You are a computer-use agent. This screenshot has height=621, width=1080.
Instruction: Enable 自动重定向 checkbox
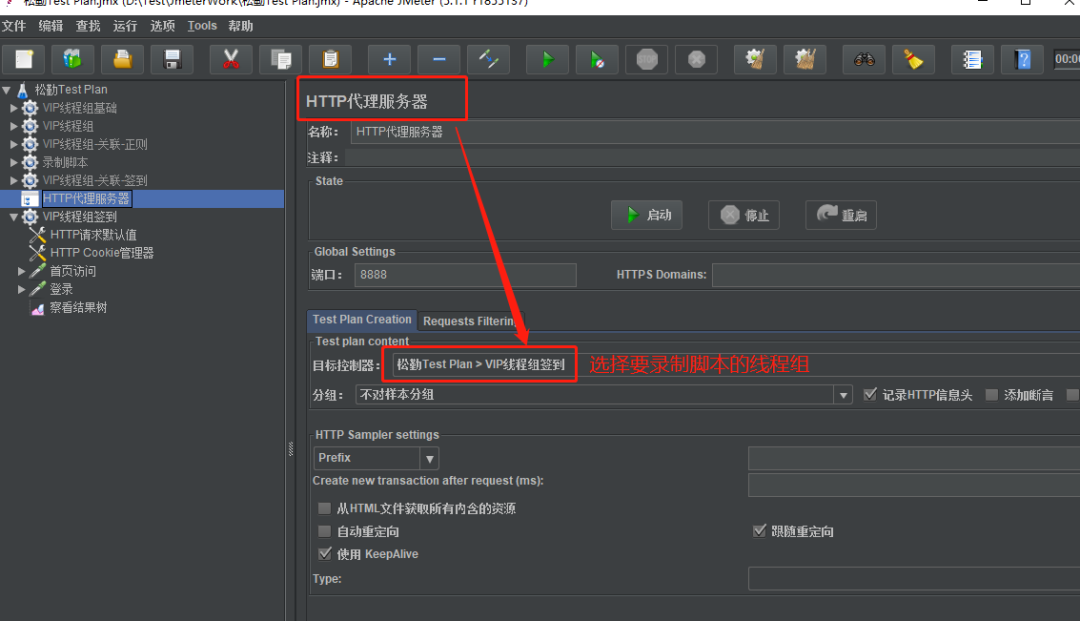pos(324,531)
